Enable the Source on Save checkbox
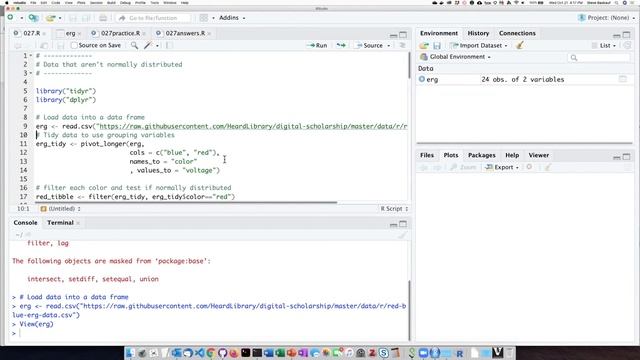This screenshot has height=360, width=640. tap(74, 45)
